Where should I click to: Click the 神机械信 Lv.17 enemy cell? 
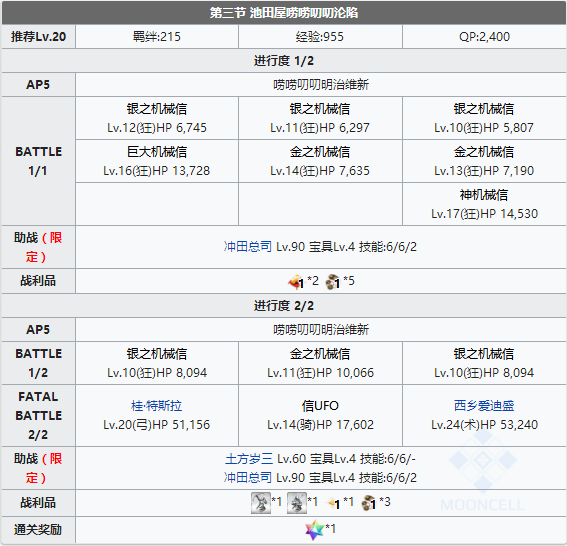tap(484, 204)
